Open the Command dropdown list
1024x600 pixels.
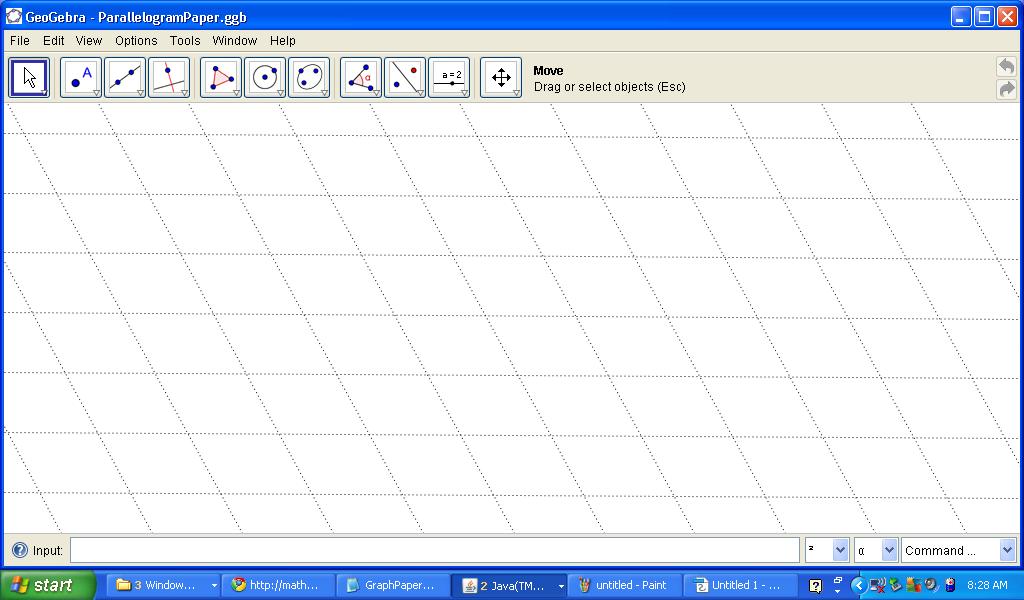[x=1007, y=550]
